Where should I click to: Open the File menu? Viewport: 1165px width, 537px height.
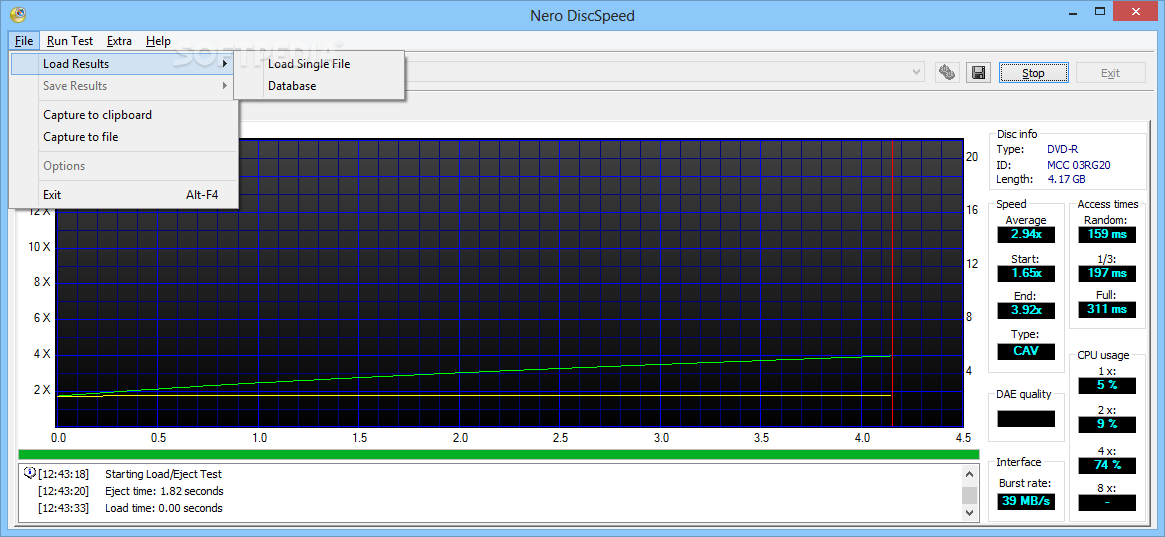pyautogui.click(x=23, y=41)
